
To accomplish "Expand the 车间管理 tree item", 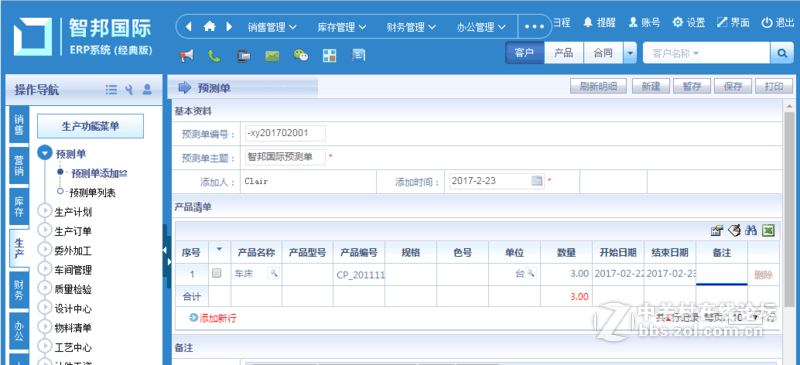I will tap(45, 270).
